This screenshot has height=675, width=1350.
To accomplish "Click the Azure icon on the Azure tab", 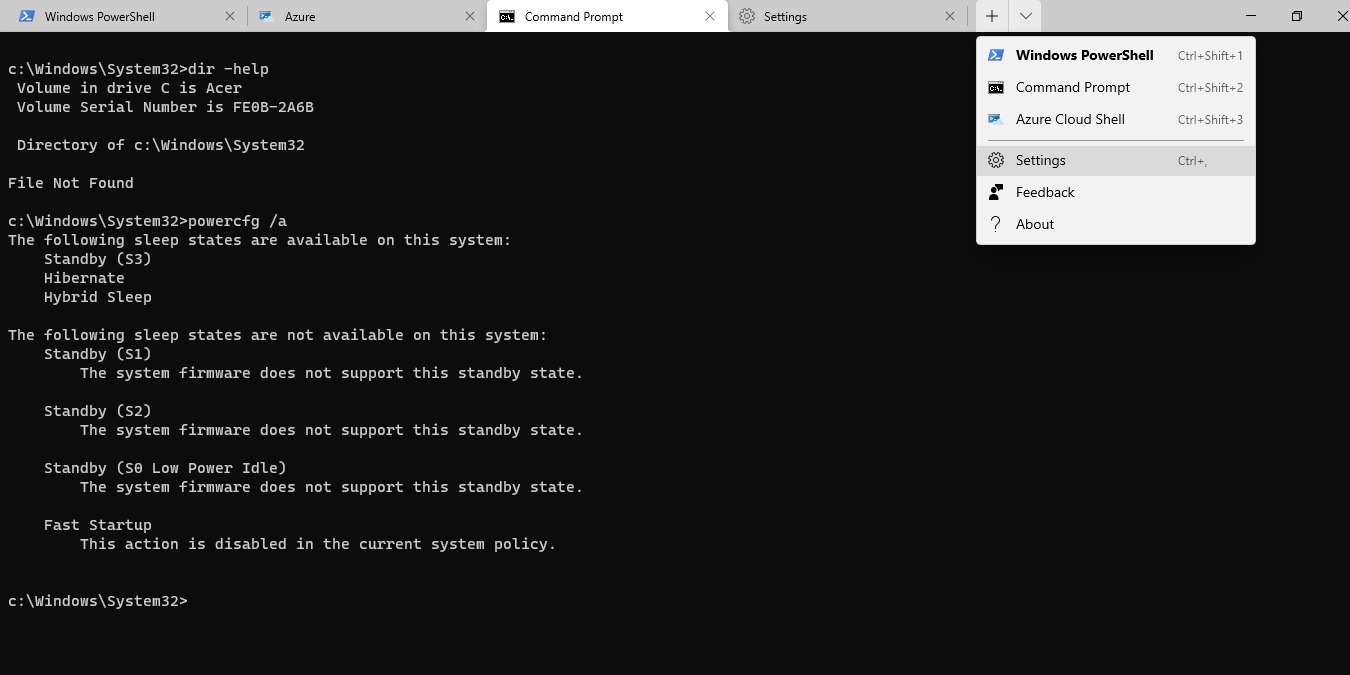I will [266, 16].
